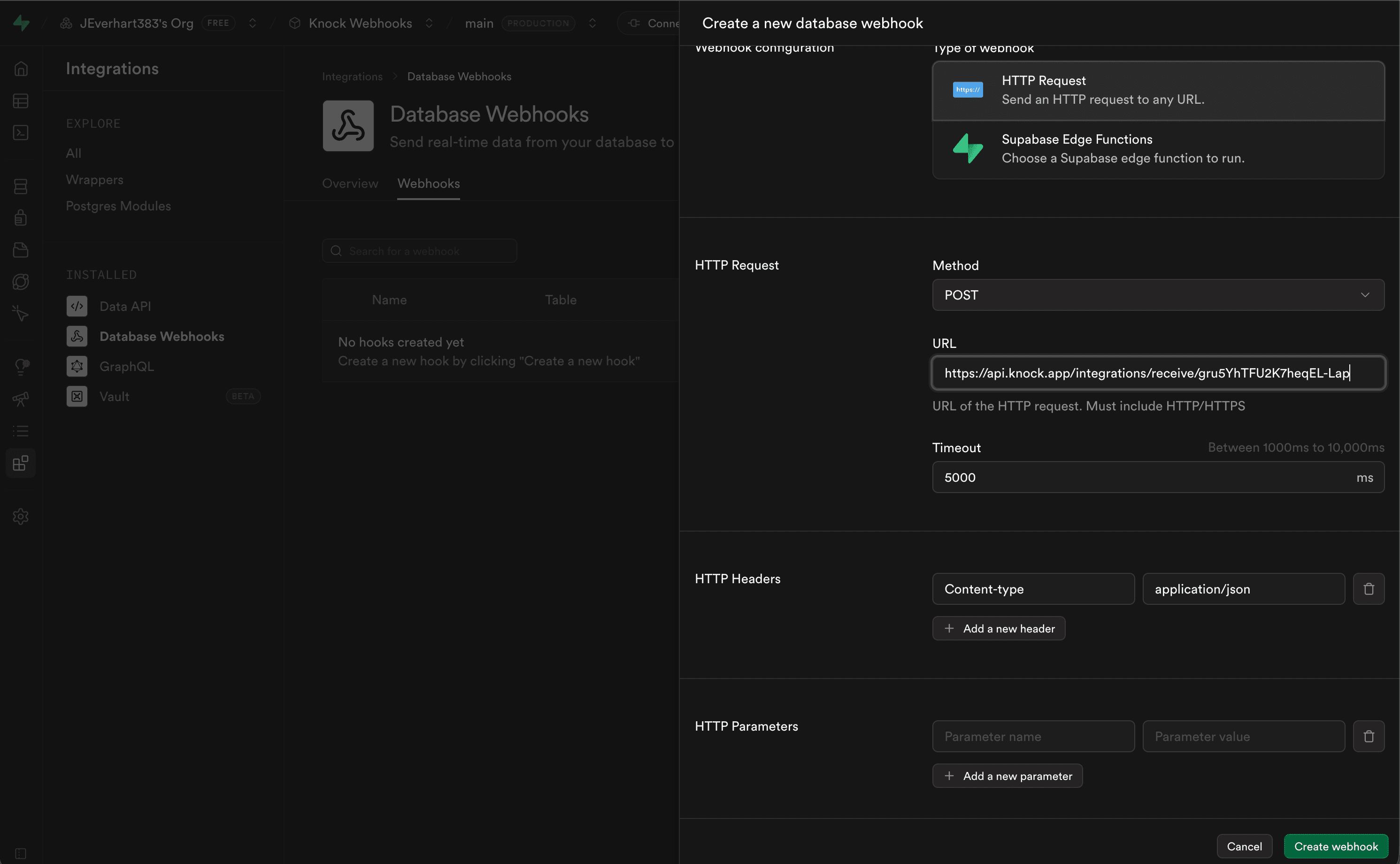Click the Create webhook button
Viewport: 1400px width, 864px height.
(x=1336, y=846)
